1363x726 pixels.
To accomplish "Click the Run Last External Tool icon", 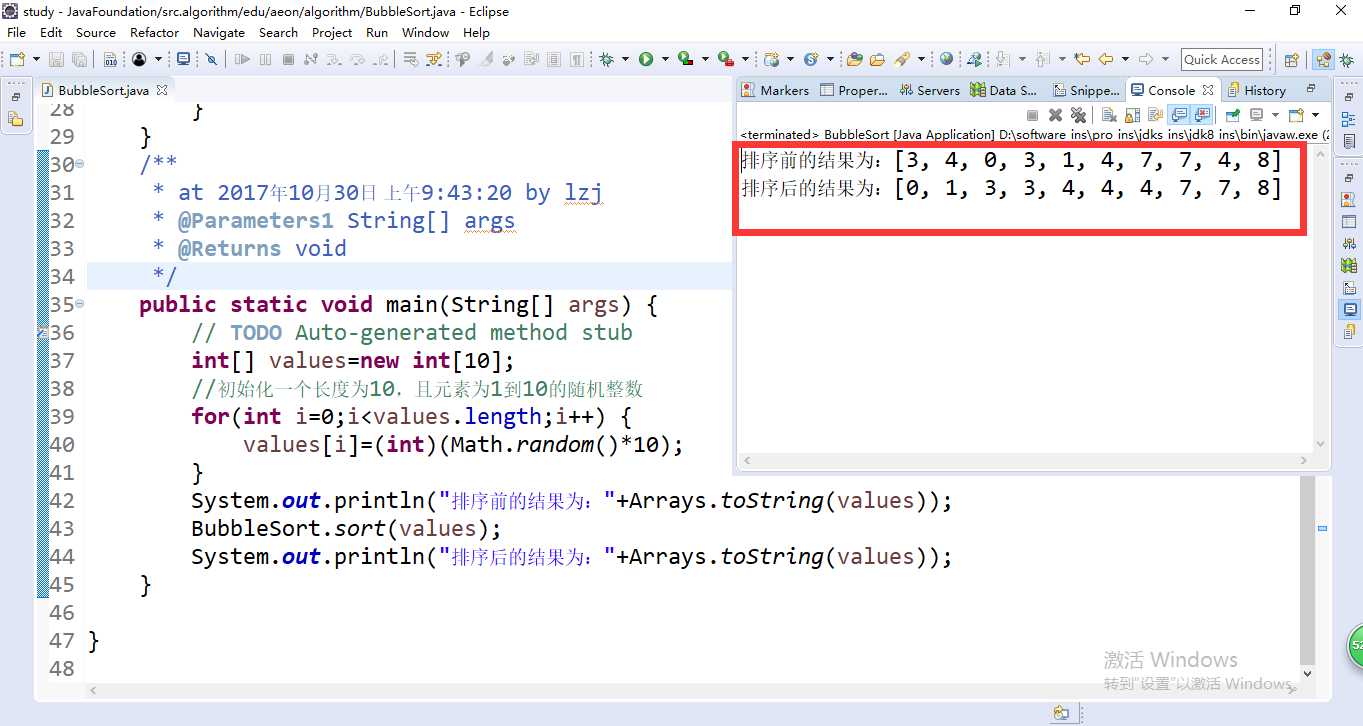I will (x=727, y=60).
